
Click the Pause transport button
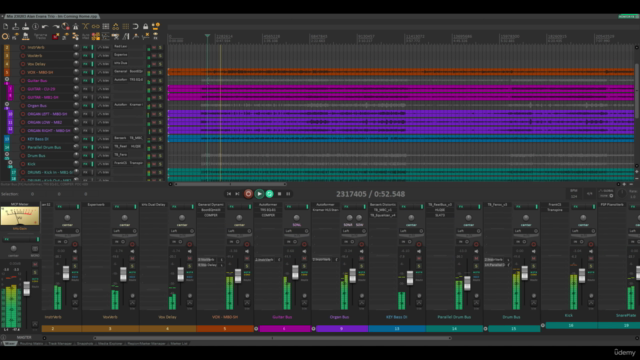click(288, 194)
